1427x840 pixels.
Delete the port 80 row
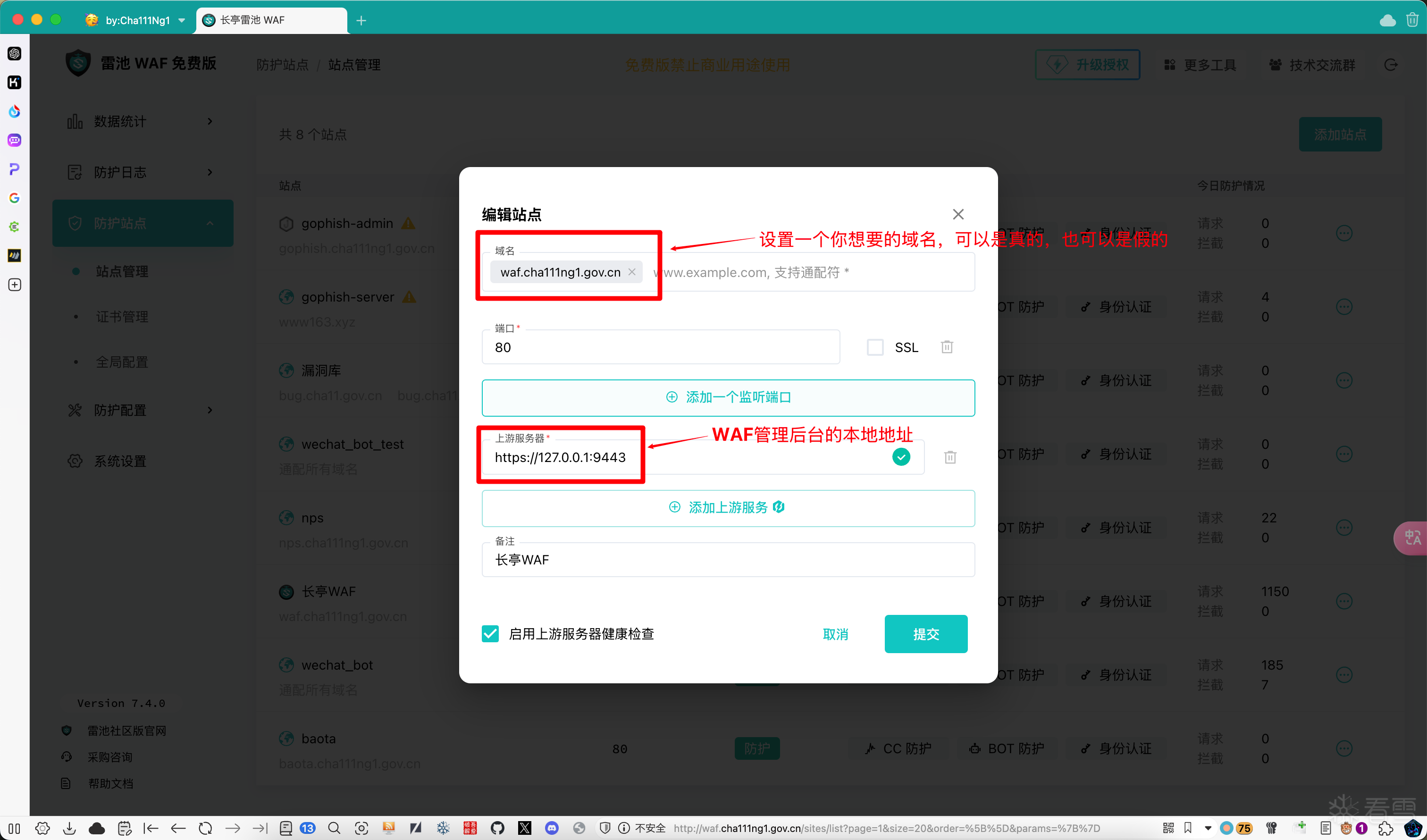[x=947, y=347]
